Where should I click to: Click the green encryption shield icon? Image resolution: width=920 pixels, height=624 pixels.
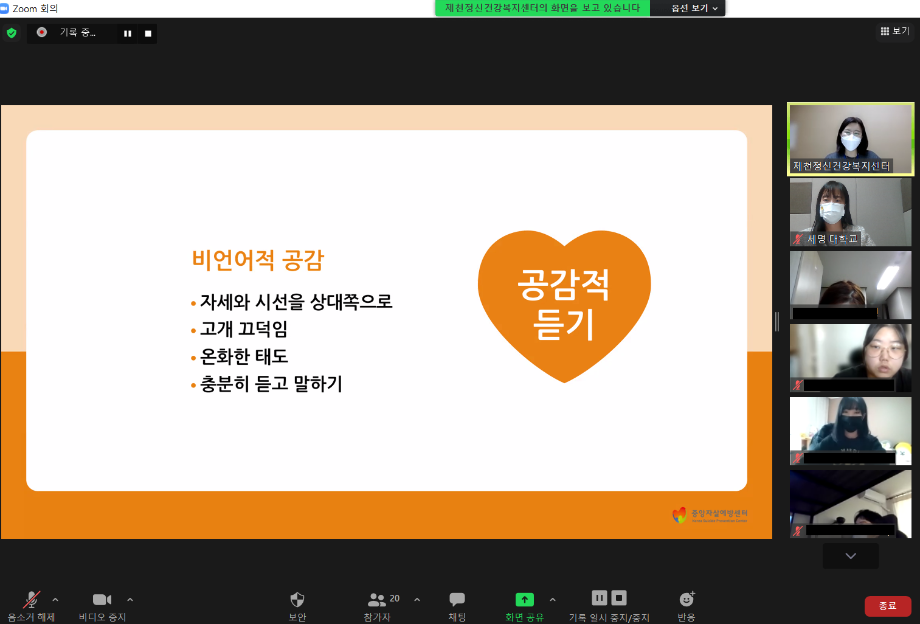pyautogui.click(x=12, y=33)
